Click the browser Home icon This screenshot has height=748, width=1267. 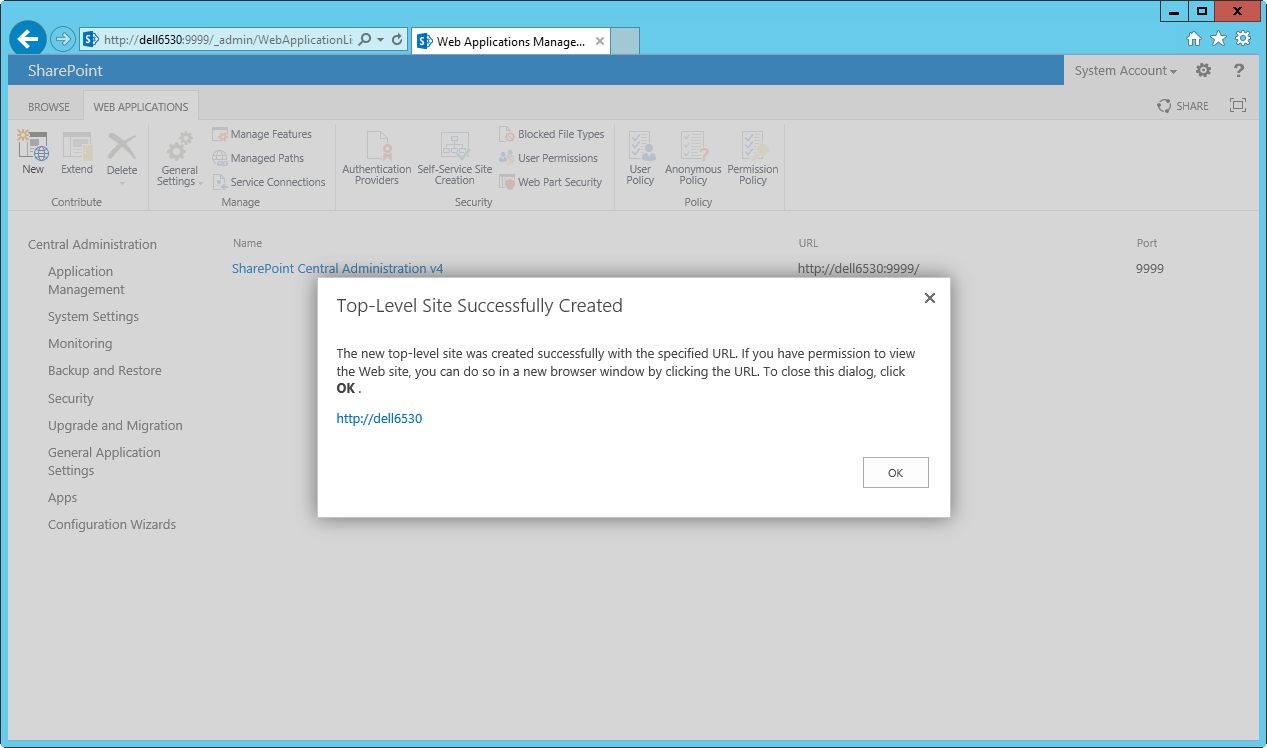pos(1194,39)
